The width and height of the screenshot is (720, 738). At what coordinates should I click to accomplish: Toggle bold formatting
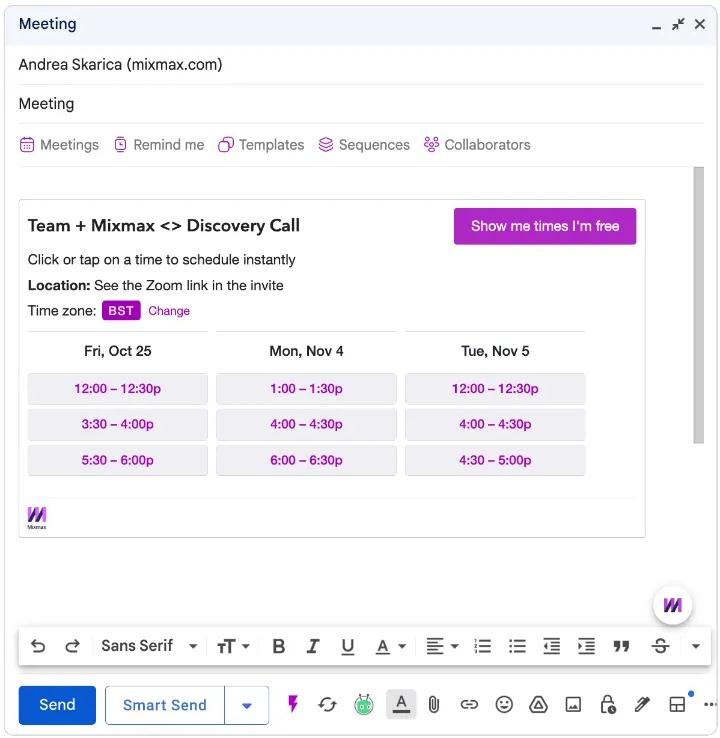[x=279, y=646]
